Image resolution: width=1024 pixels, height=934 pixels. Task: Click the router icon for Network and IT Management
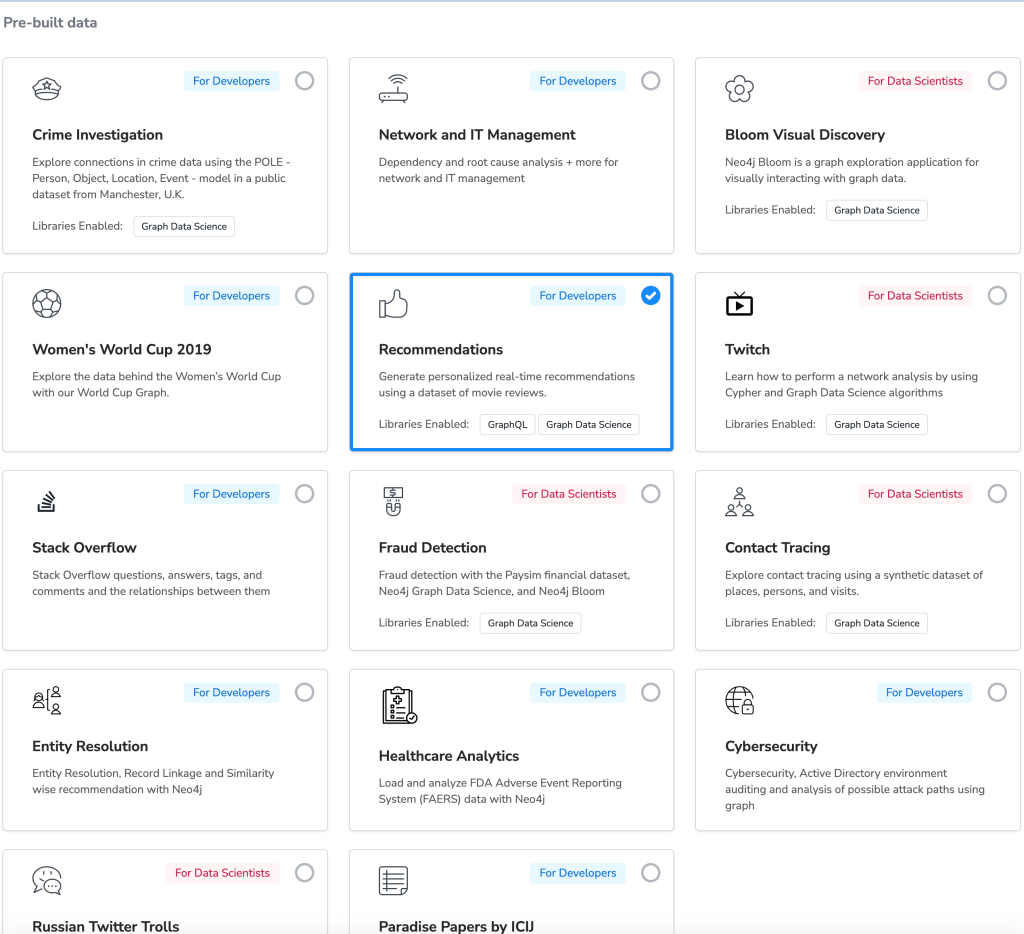pyautogui.click(x=393, y=88)
